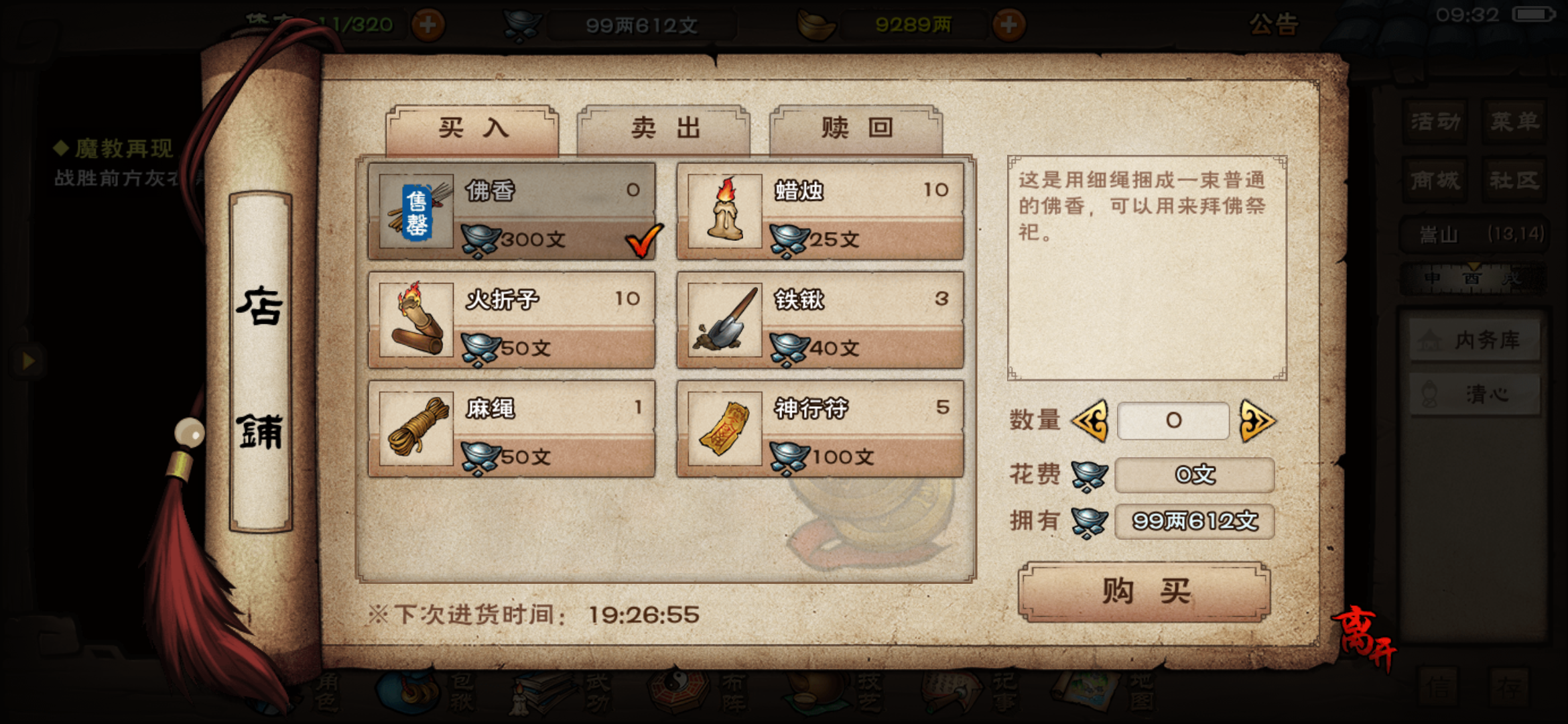Click the sold-out incense (佛香) icon
This screenshot has width=1568, height=724.
tap(416, 210)
